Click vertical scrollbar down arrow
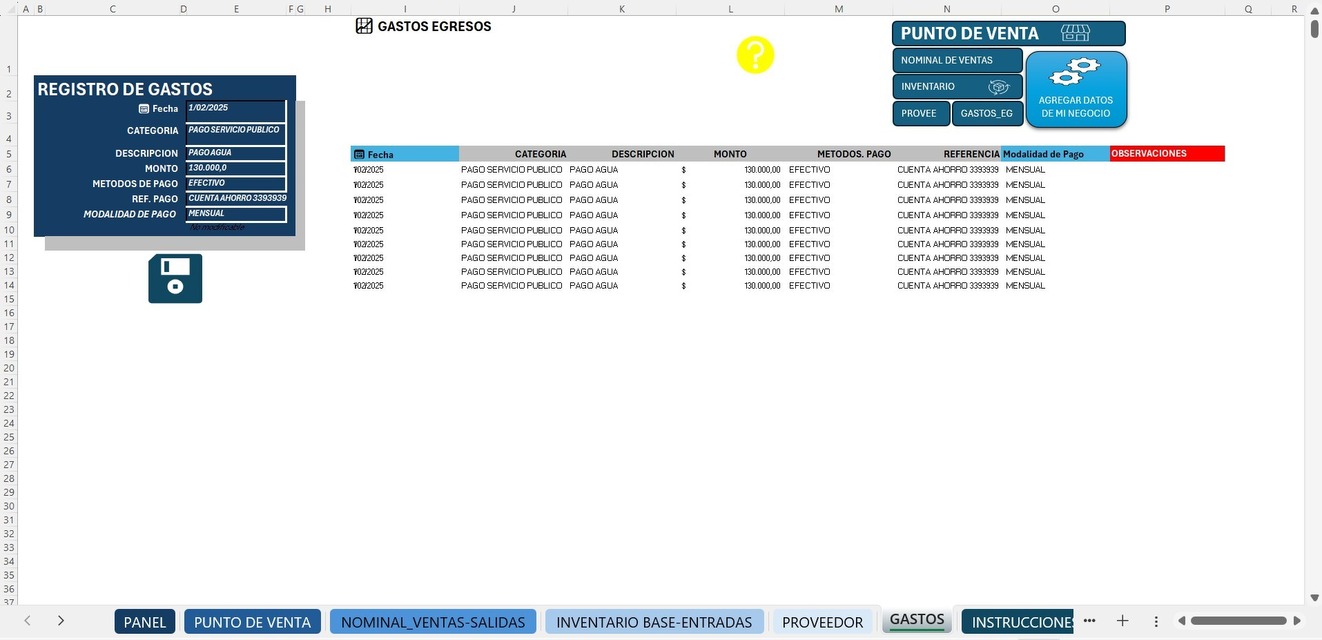The width and height of the screenshot is (1322, 640). [x=1314, y=597]
